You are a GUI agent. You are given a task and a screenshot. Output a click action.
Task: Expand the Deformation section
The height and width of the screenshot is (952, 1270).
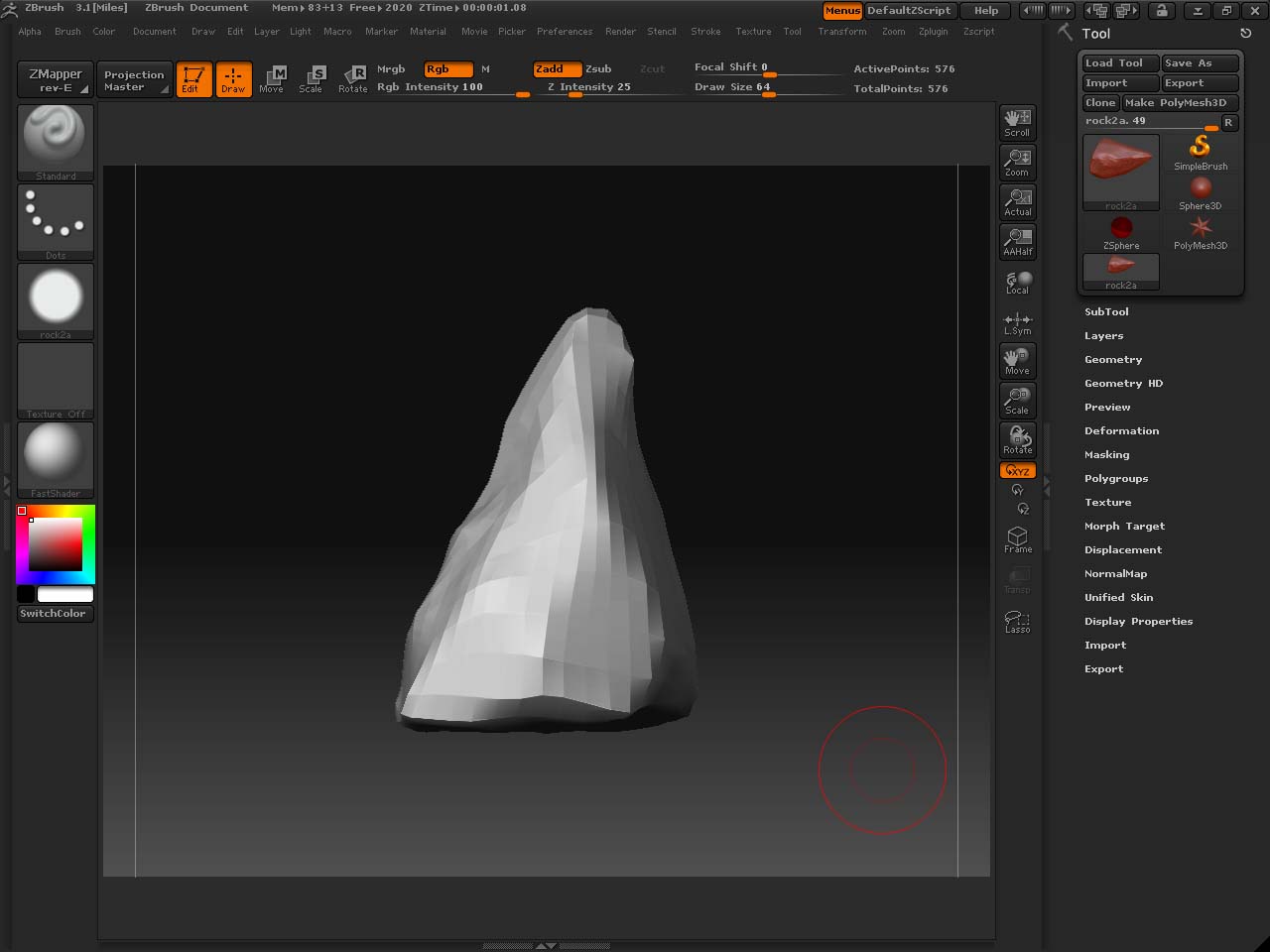tap(1121, 431)
